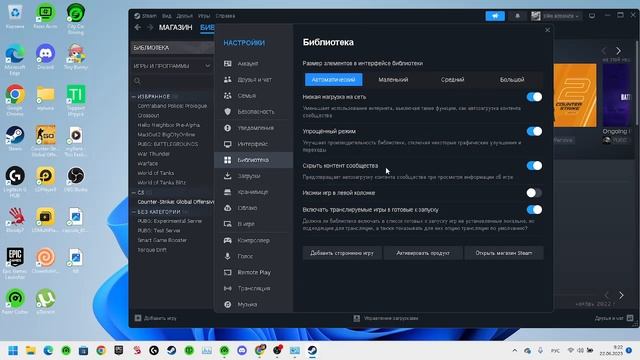Click Добавить стороннюю игру button
The width and height of the screenshot is (640, 360).
[x=342, y=253]
